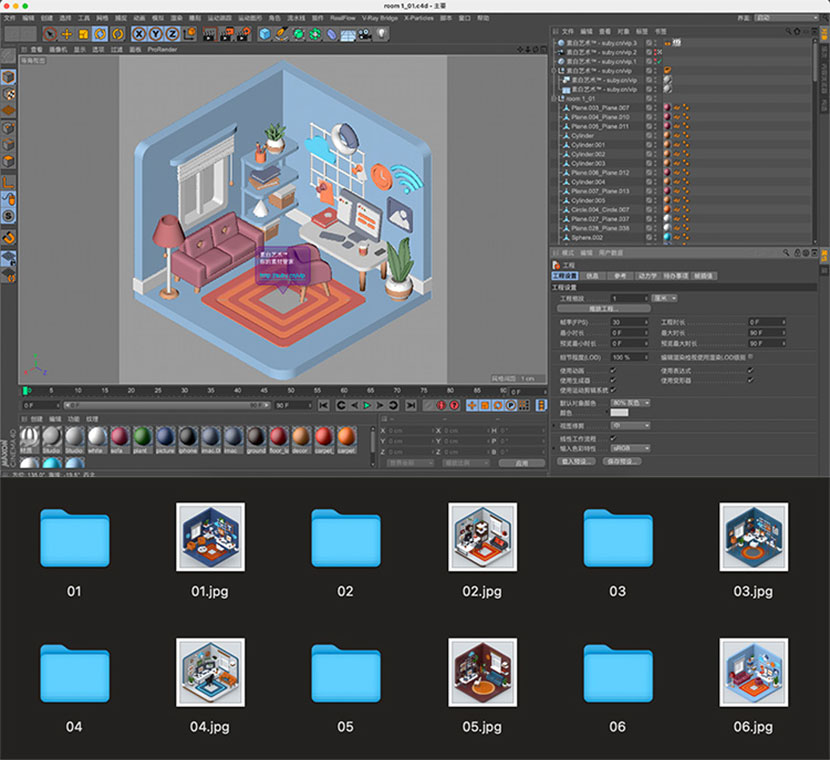Toggle the 线性工作流程 checkbox
The height and width of the screenshot is (760, 830).
click(613, 438)
